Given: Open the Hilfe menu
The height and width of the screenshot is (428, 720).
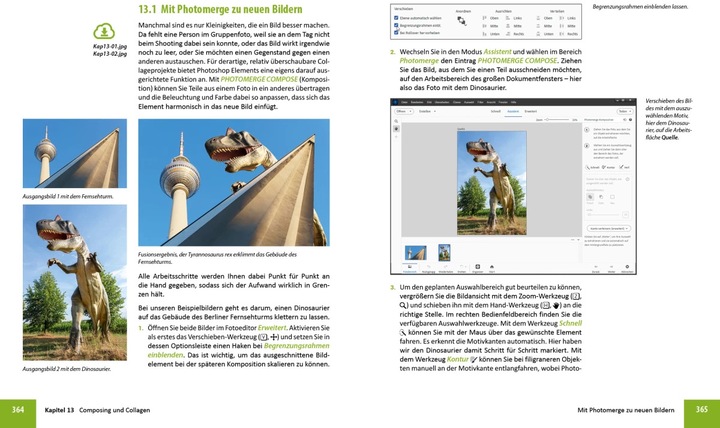Looking at the screenshot, I should (x=513, y=102).
